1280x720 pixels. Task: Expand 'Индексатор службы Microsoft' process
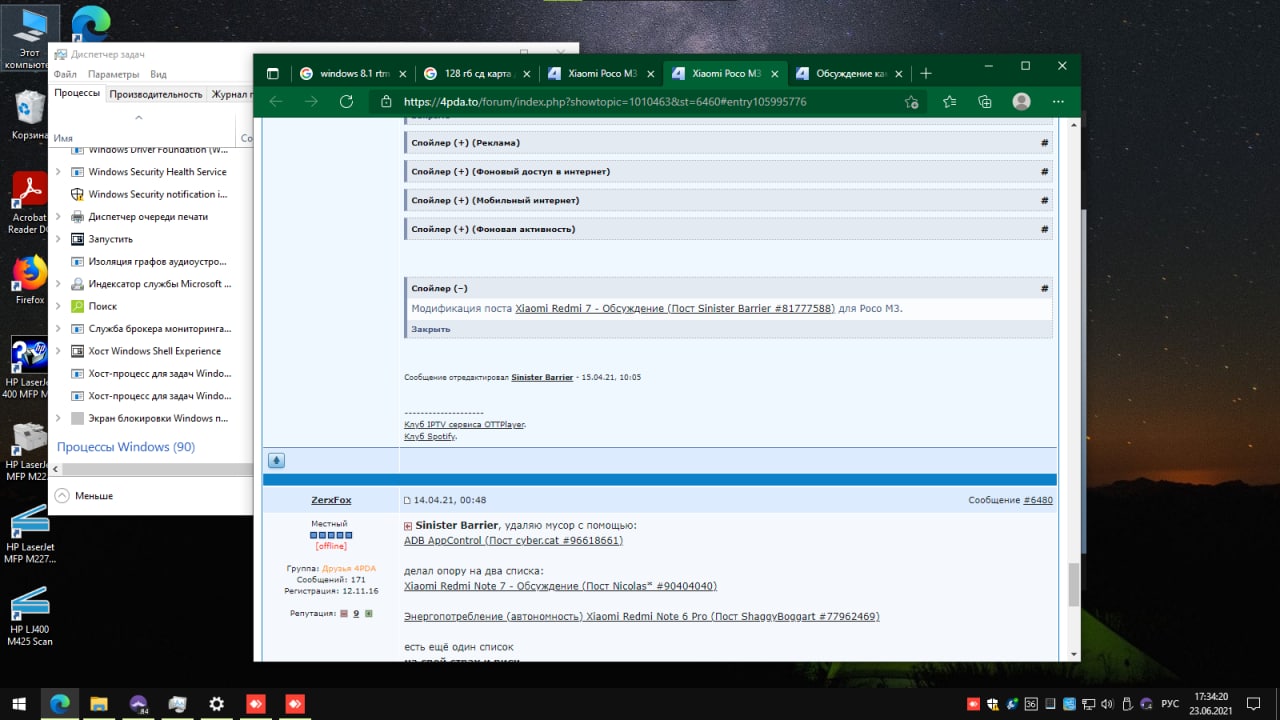click(58, 284)
